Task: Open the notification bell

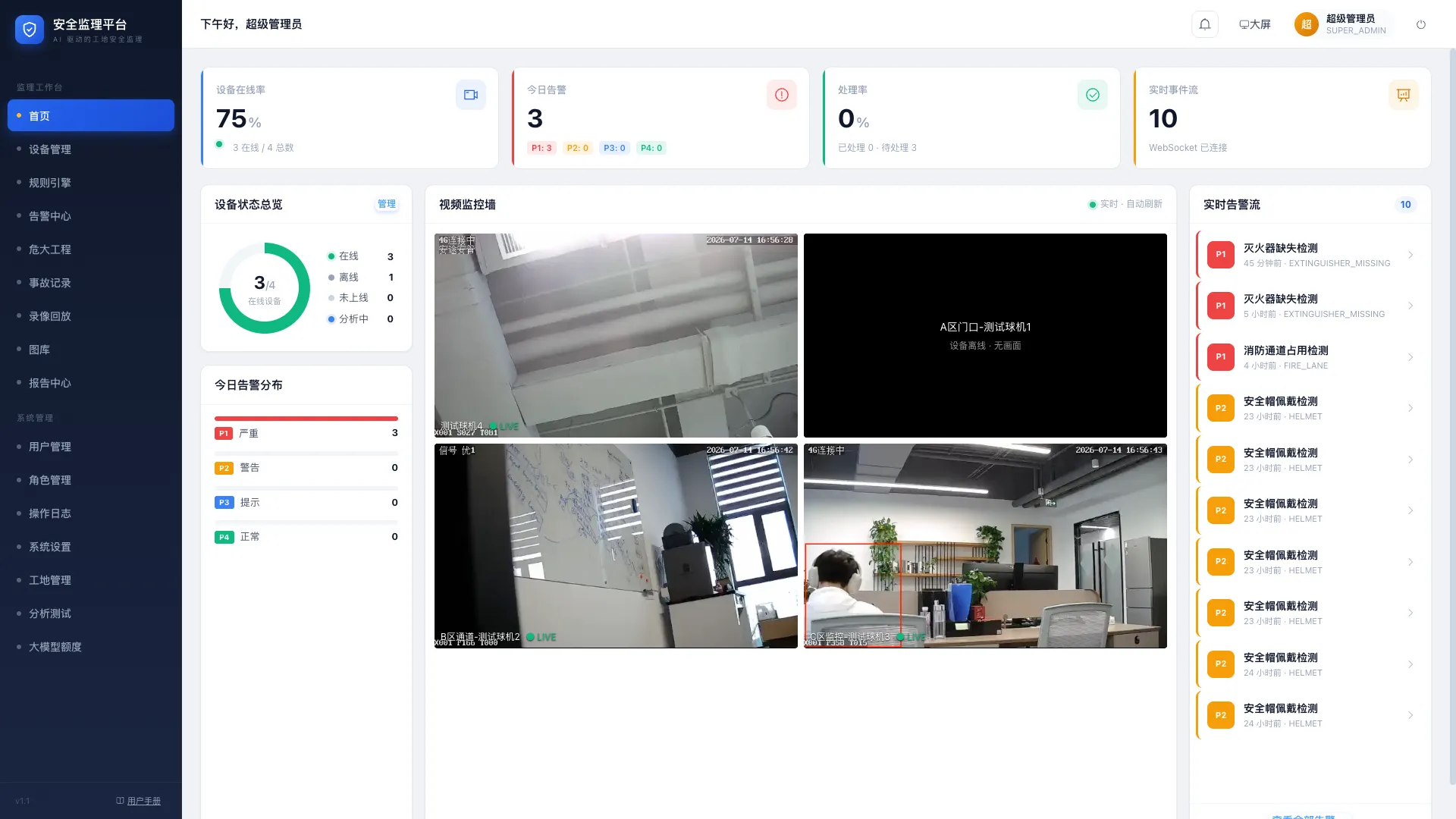Action: pyautogui.click(x=1205, y=24)
